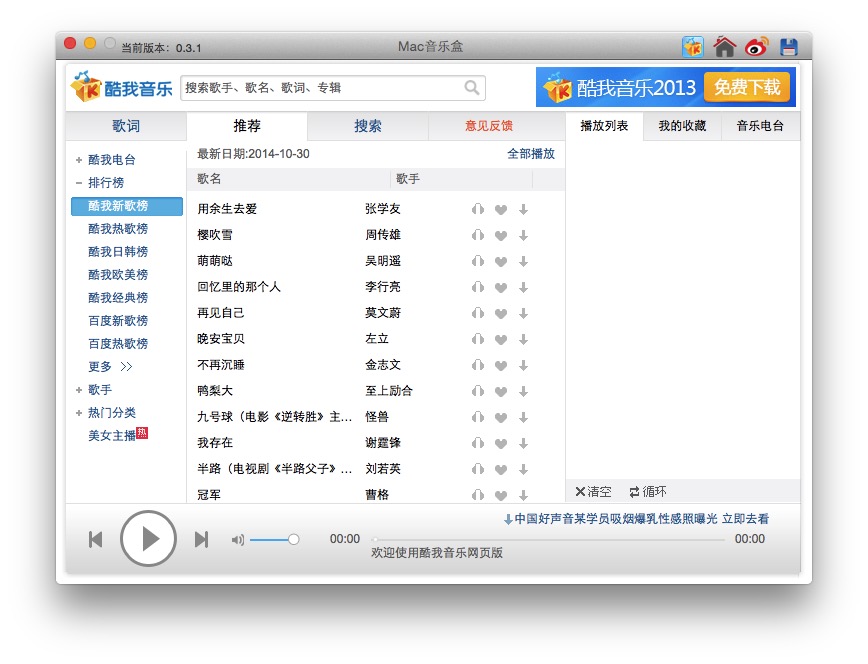Open the home page icon in title bar
The height and width of the screenshot is (664, 868).
pyautogui.click(x=725, y=47)
